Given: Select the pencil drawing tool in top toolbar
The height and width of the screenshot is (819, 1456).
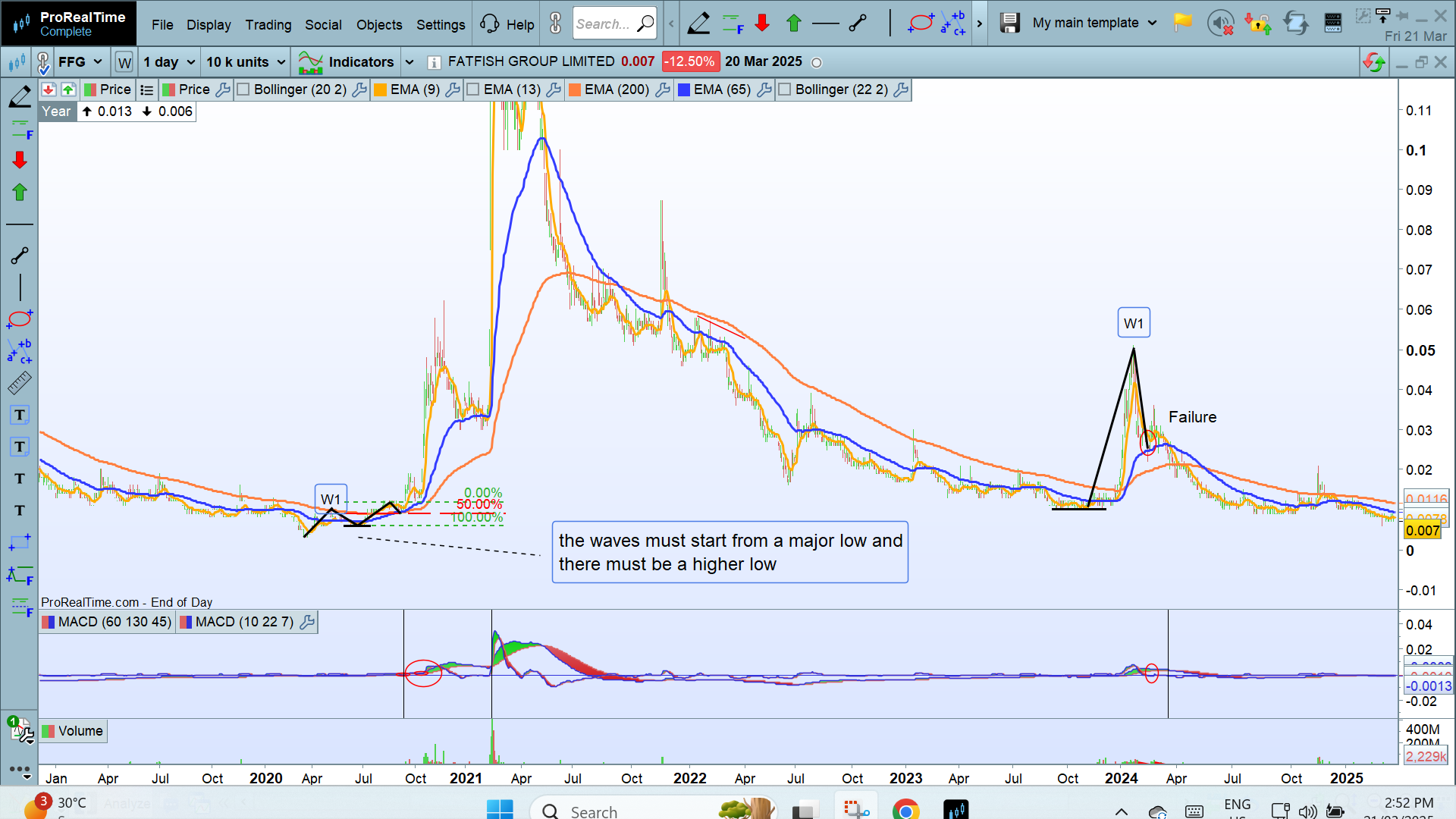Looking at the screenshot, I should pyautogui.click(x=698, y=24).
